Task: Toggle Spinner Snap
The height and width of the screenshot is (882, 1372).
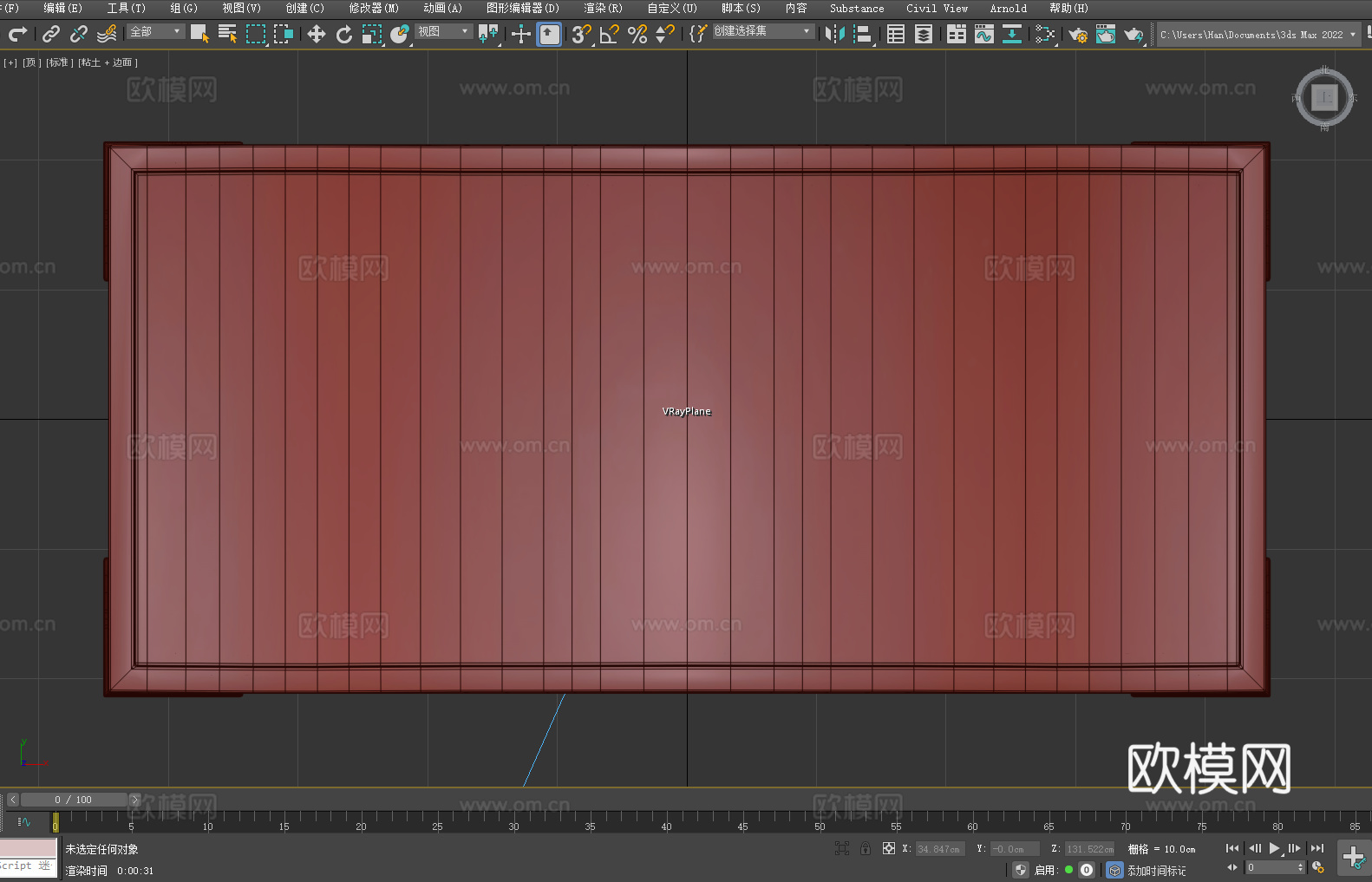Action: [x=665, y=34]
